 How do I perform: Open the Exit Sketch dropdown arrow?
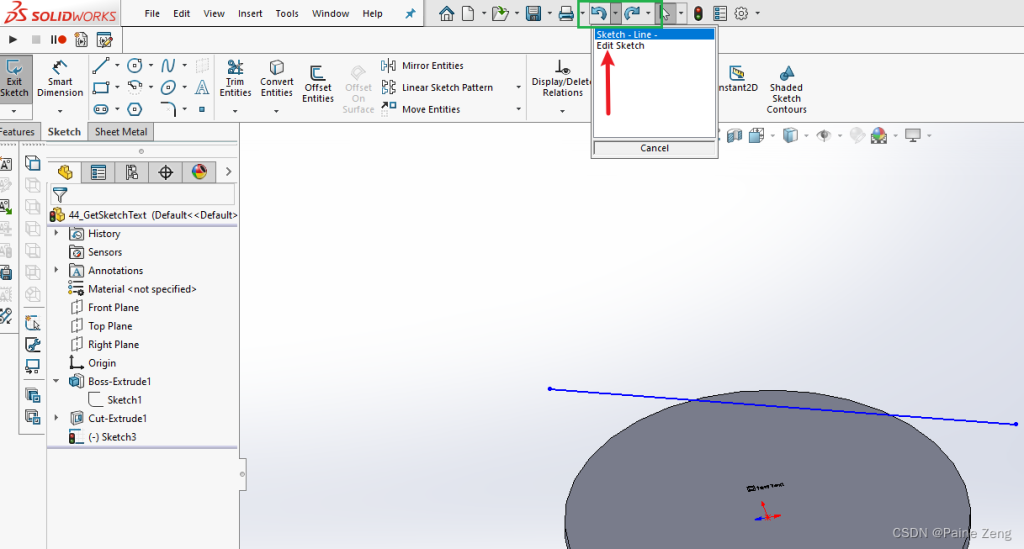pos(14,111)
